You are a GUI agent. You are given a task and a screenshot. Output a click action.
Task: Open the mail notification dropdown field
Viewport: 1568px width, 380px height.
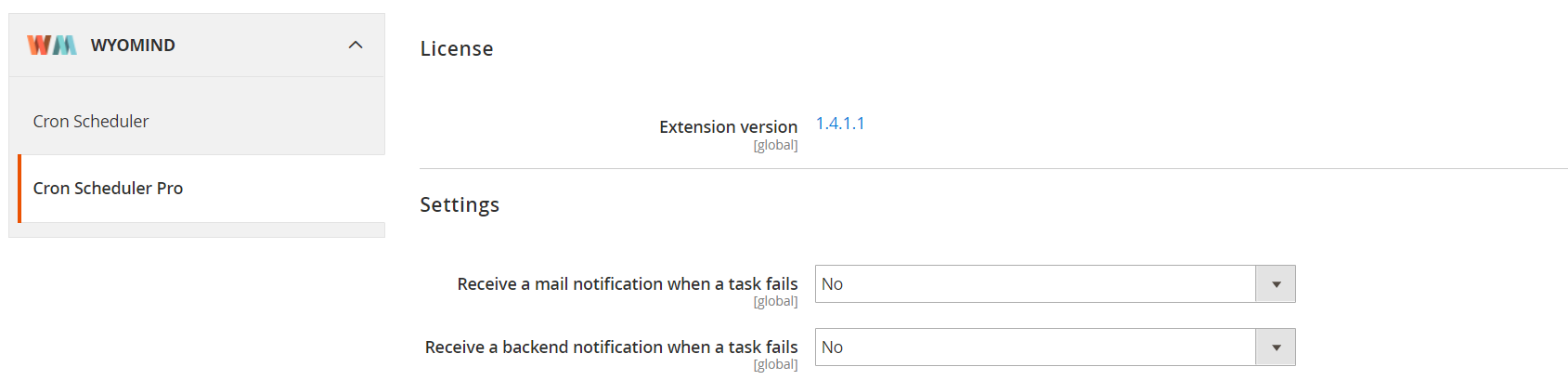(1055, 284)
